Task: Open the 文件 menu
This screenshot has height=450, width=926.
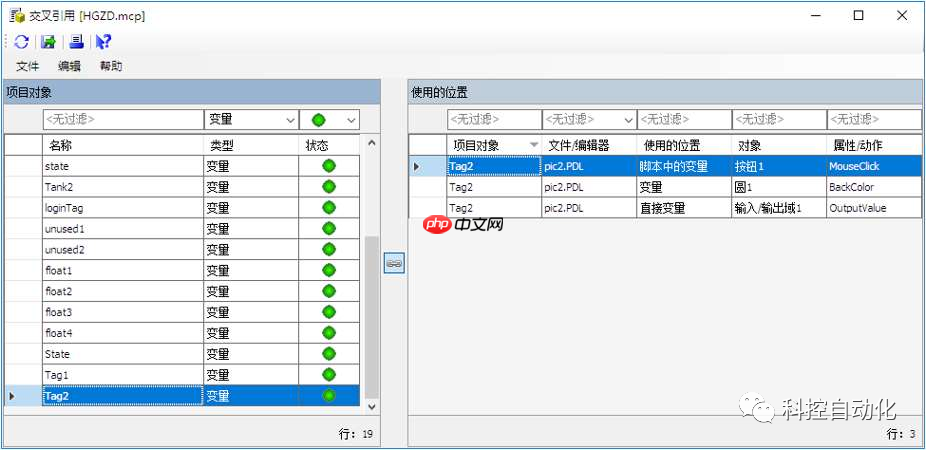Action: (x=27, y=66)
